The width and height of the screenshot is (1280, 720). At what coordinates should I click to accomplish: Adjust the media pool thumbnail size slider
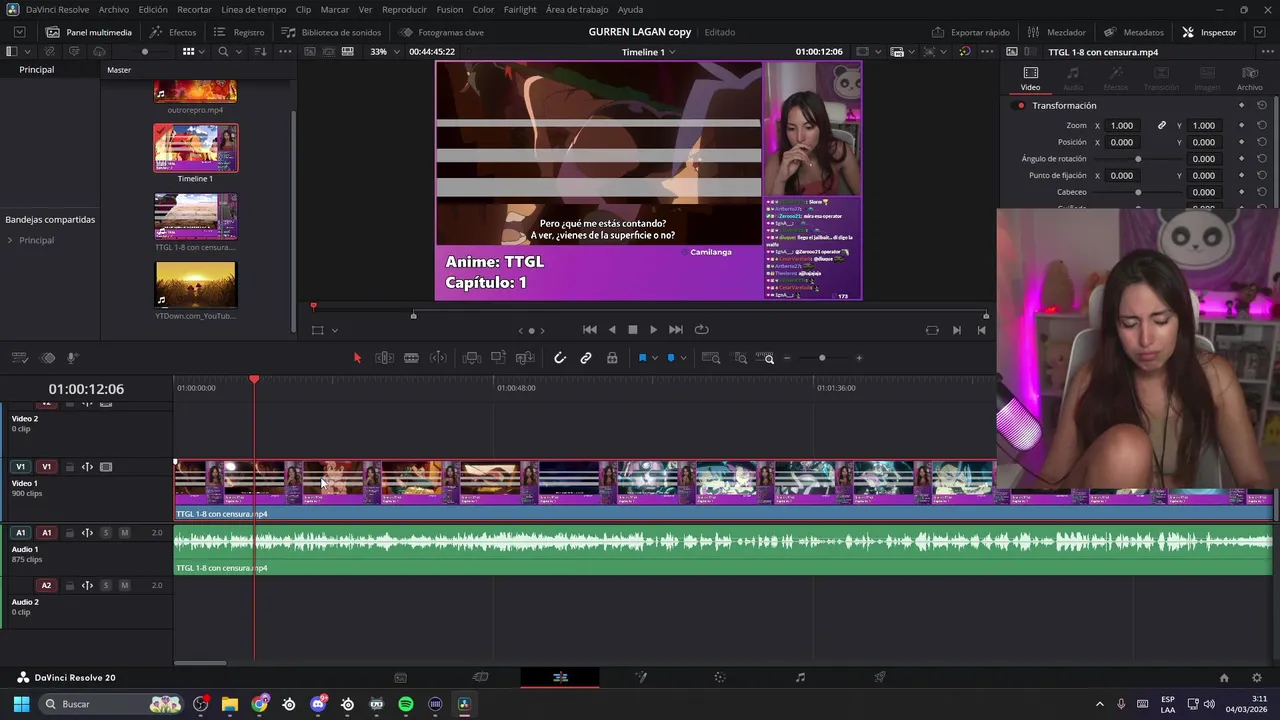tap(144, 52)
